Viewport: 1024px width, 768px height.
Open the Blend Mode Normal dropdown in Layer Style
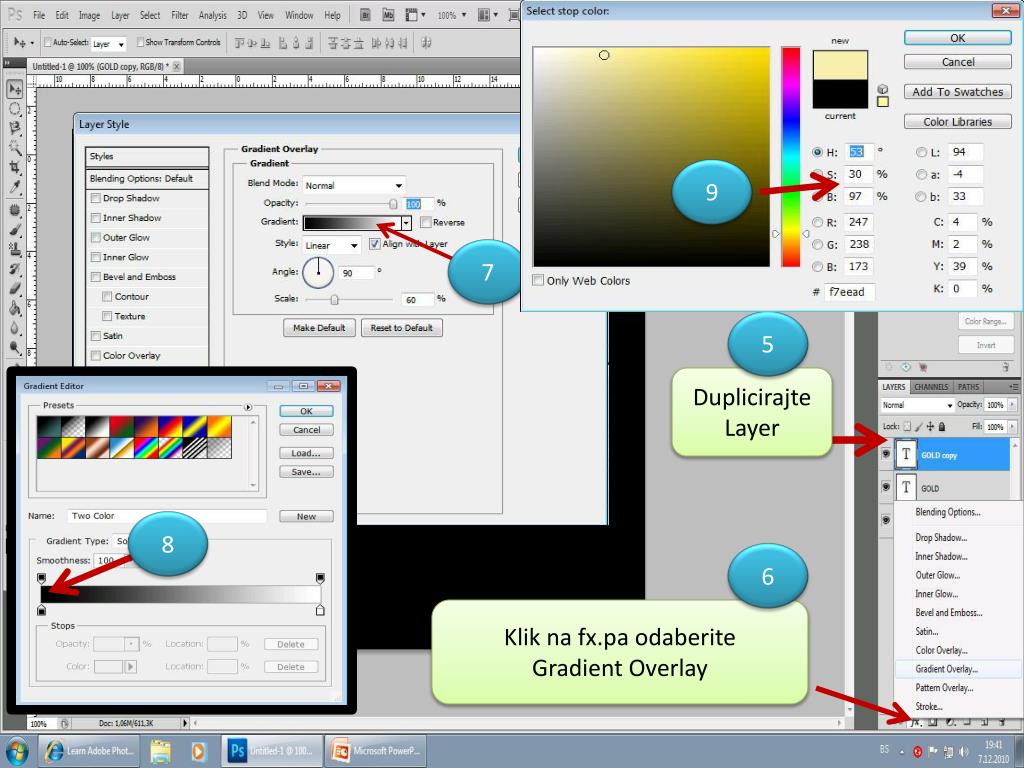353,185
